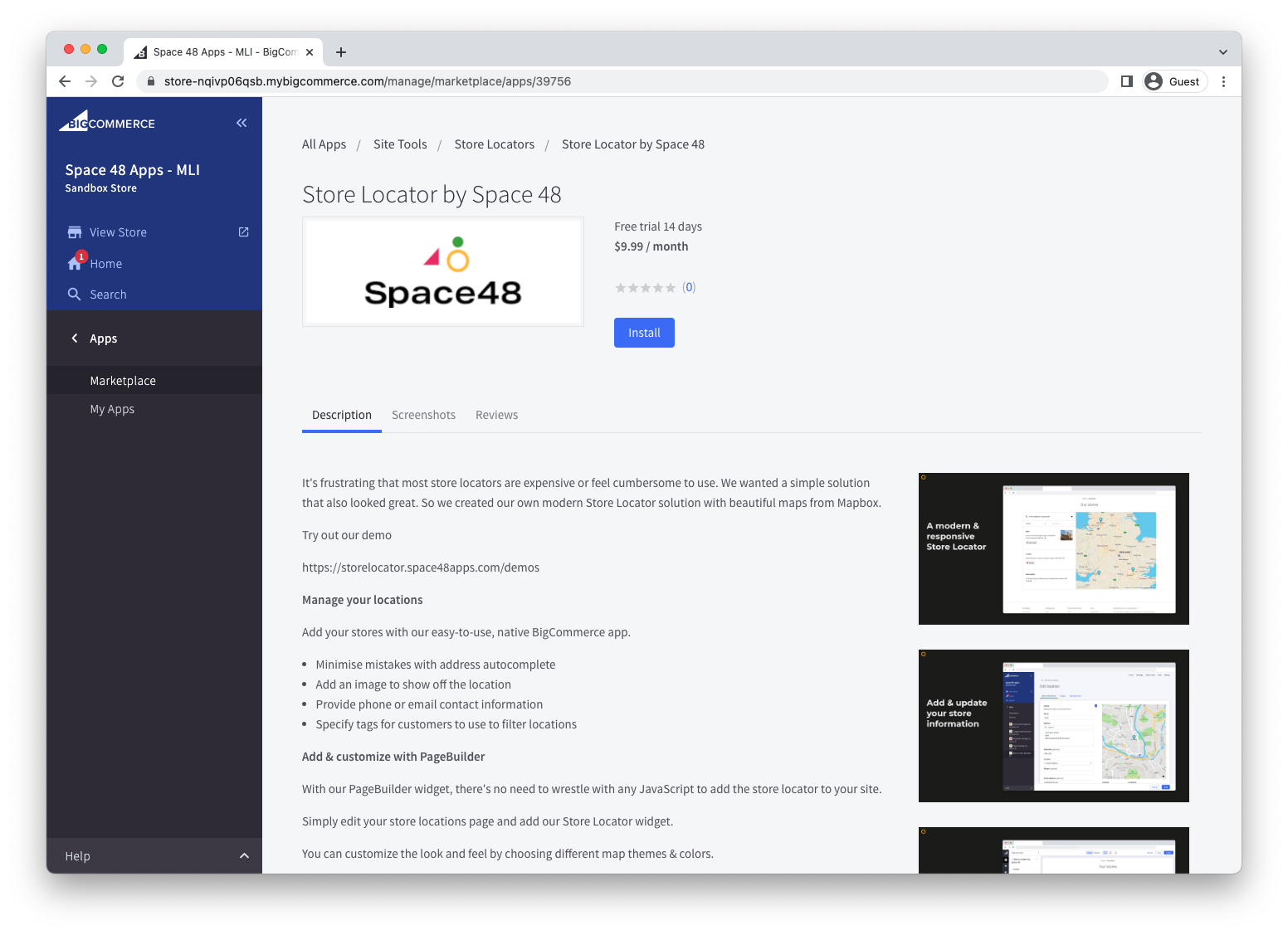Toggle the browser side panel icon
1288x935 pixels.
point(1126,81)
